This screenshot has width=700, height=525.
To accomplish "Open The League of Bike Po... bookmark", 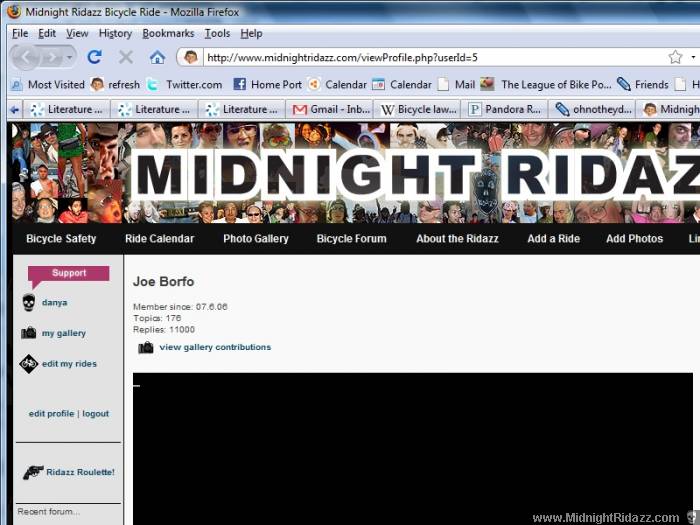I will tap(546, 84).
